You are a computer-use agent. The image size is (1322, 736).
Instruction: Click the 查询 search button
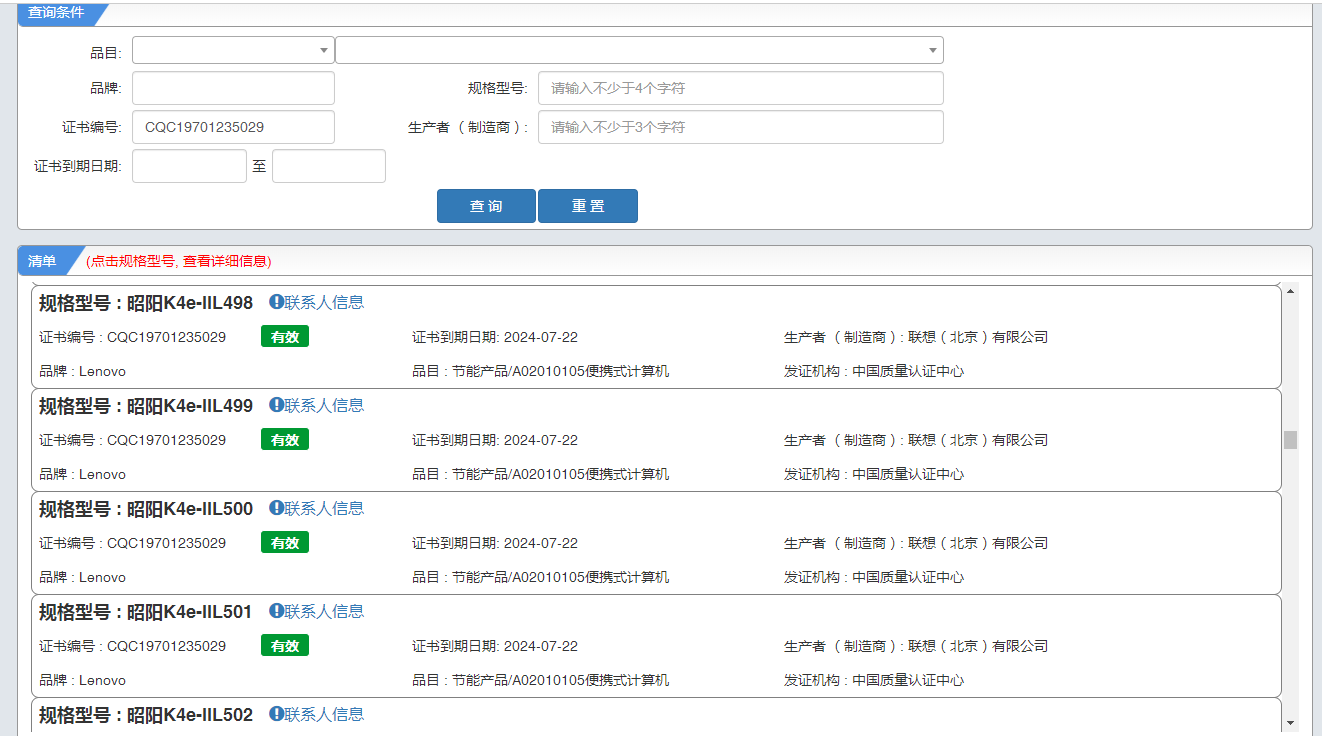(x=486, y=206)
